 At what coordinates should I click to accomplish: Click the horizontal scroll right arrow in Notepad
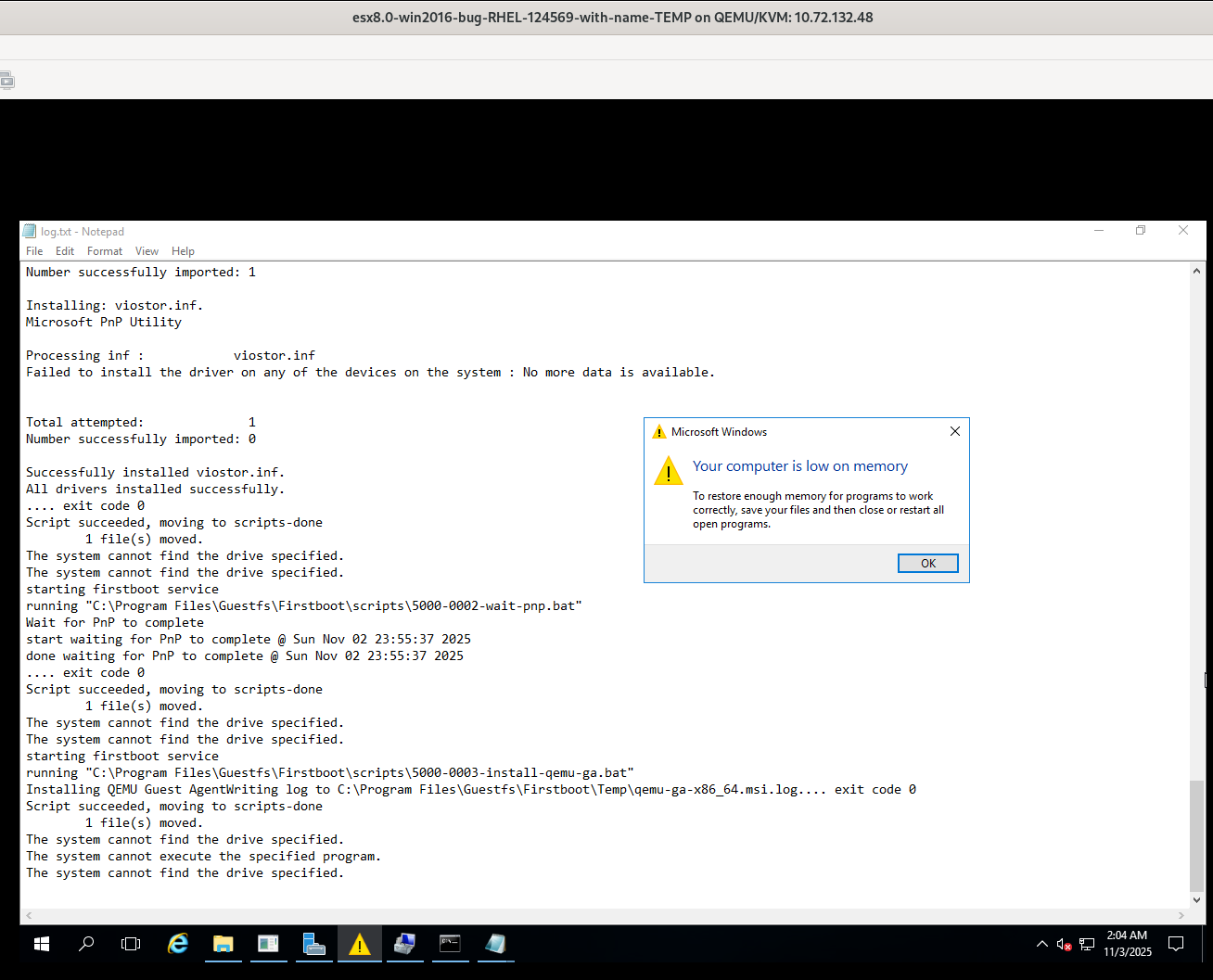[x=1181, y=916]
